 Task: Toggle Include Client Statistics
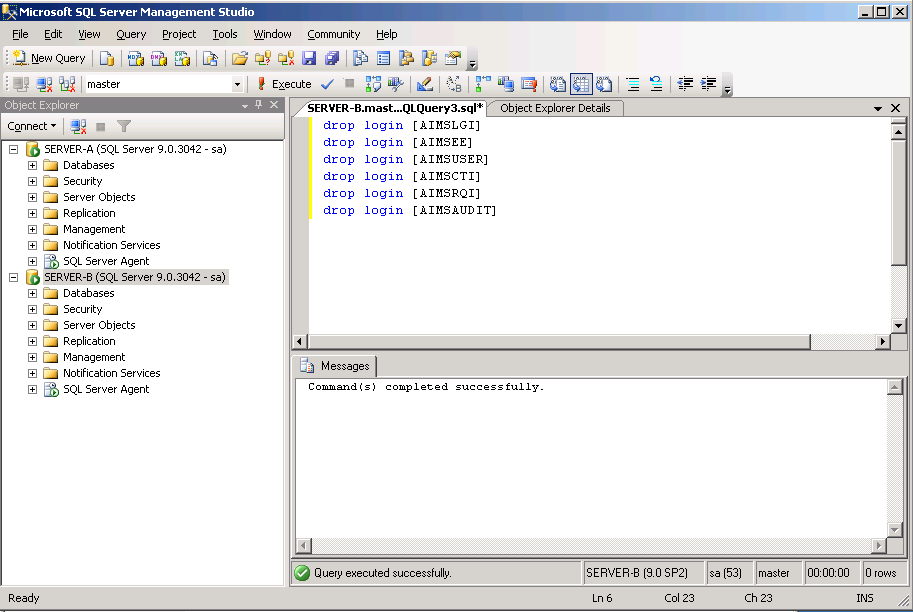[504, 84]
